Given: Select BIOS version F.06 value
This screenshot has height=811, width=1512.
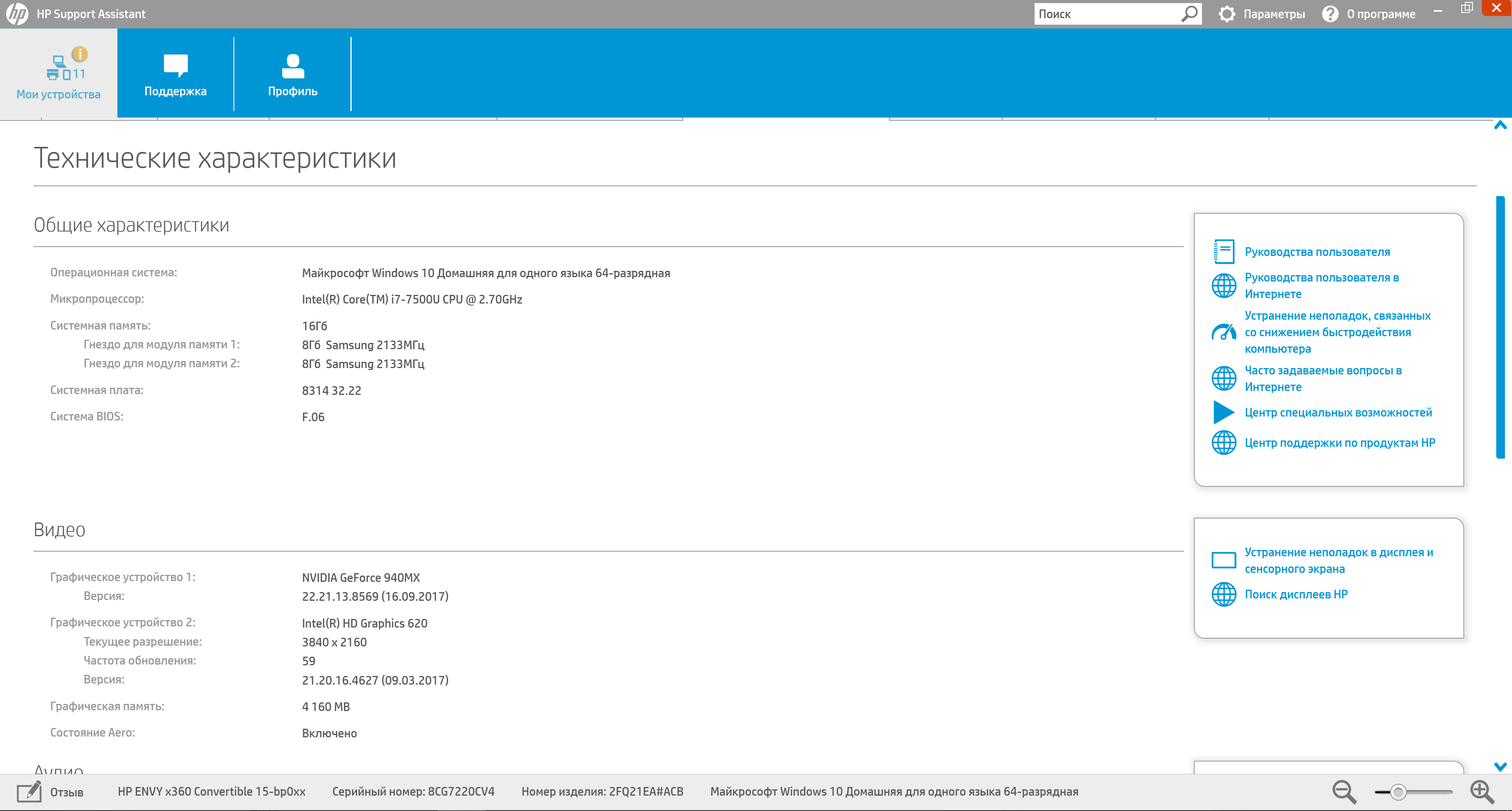Looking at the screenshot, I should point(313,417).
